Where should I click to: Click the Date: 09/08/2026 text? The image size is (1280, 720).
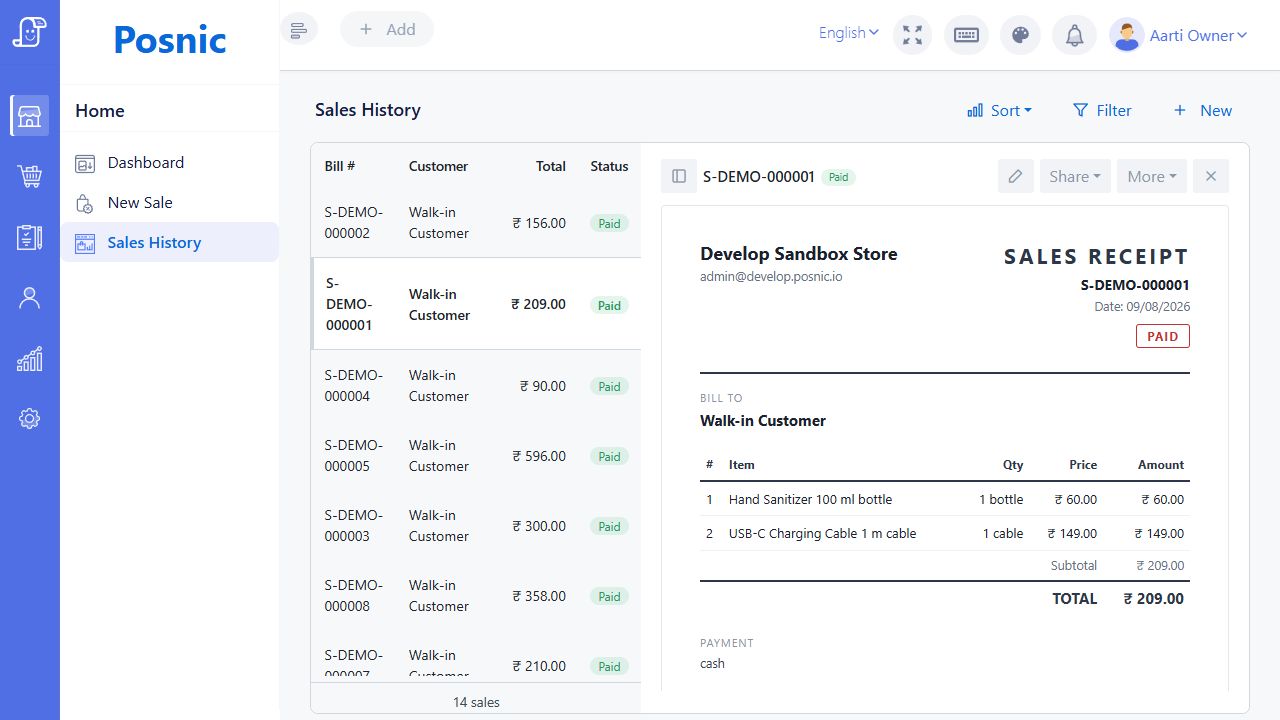1142,307
